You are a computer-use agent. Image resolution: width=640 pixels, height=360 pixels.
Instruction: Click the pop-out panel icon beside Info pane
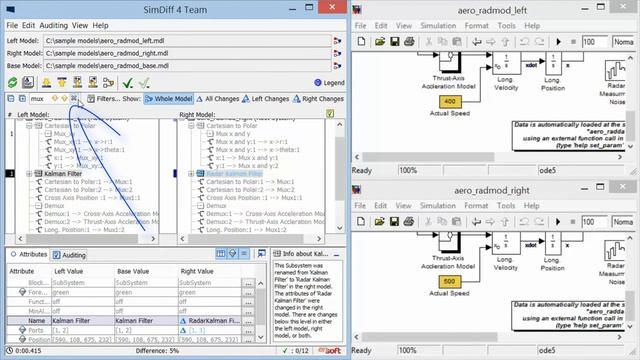tap(262, 254)
